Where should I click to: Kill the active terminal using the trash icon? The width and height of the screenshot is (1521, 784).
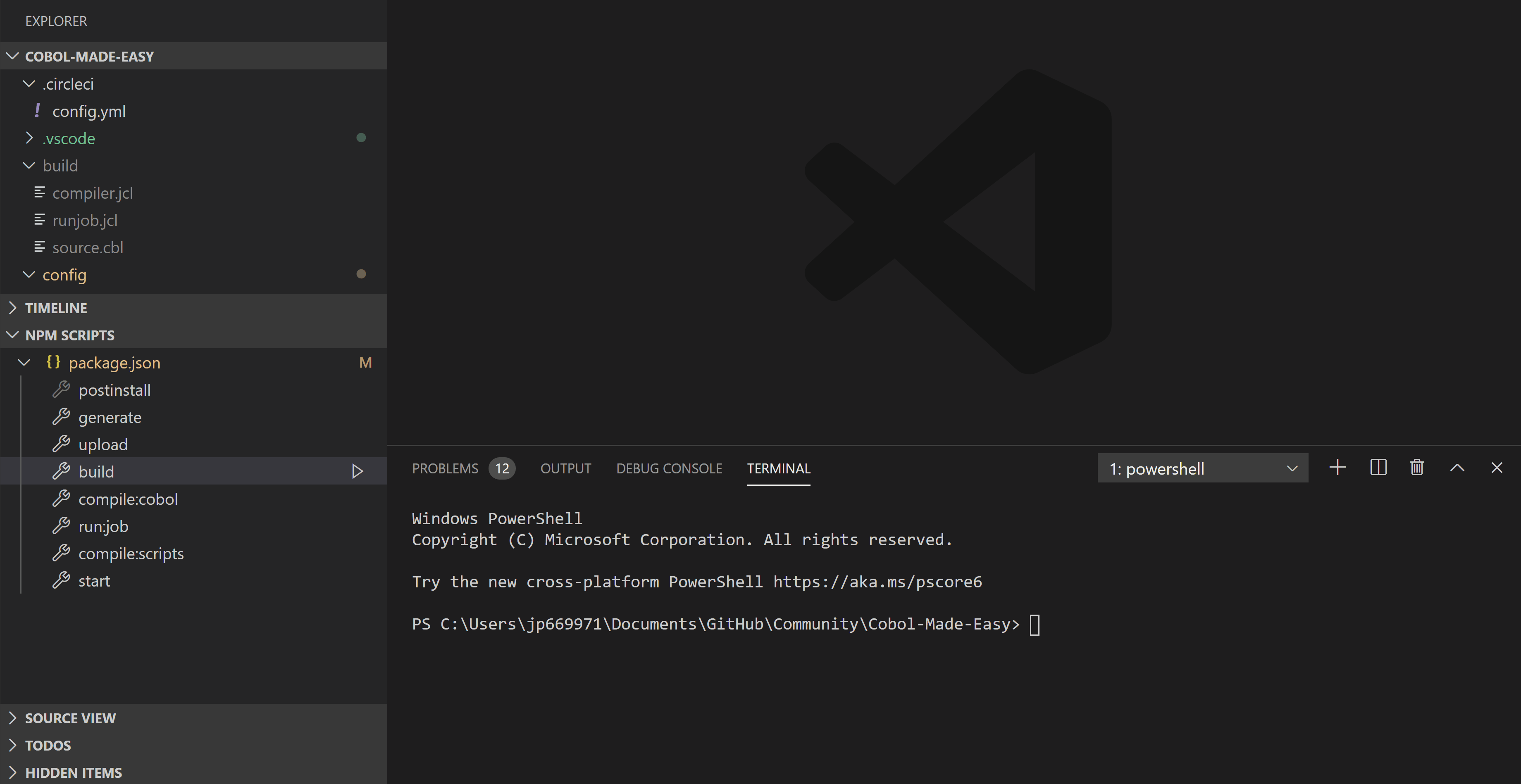(x=1416, y=467)
